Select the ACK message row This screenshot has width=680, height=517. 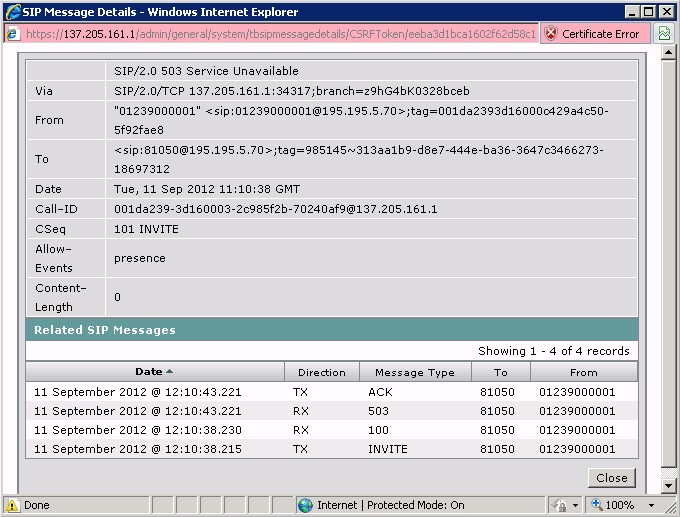click(332, 392)
